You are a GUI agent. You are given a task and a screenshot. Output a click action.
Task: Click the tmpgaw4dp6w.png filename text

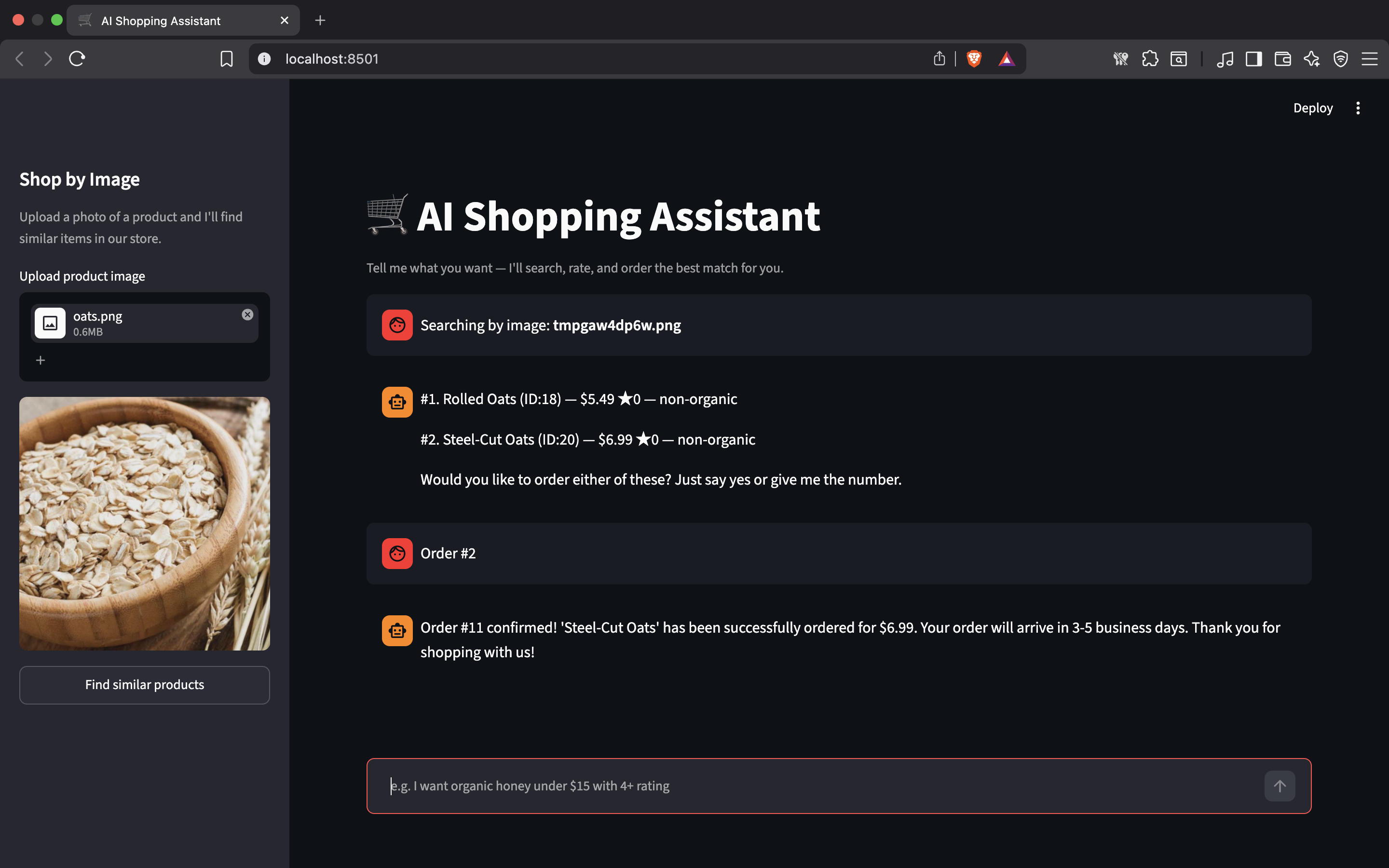616,325
